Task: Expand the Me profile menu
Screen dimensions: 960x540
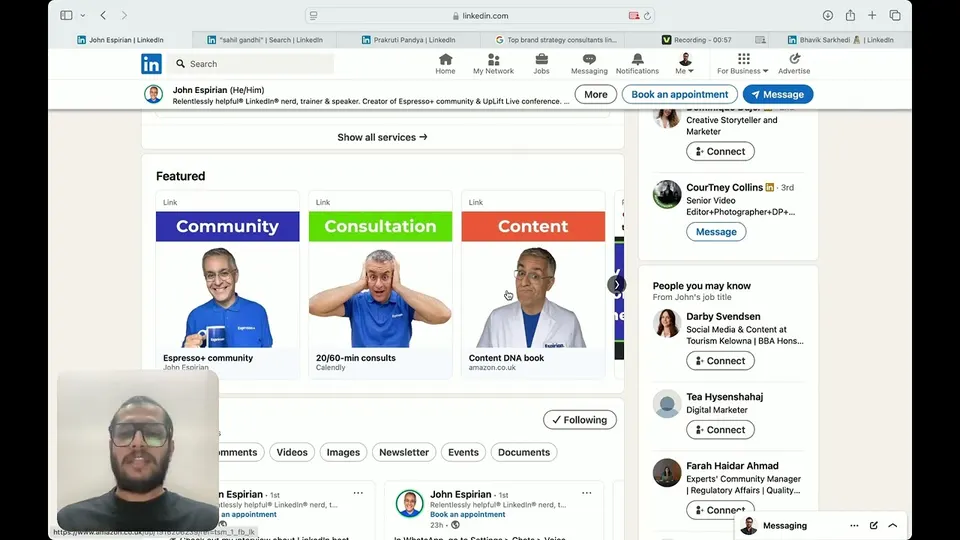Action: coord(684,64)
